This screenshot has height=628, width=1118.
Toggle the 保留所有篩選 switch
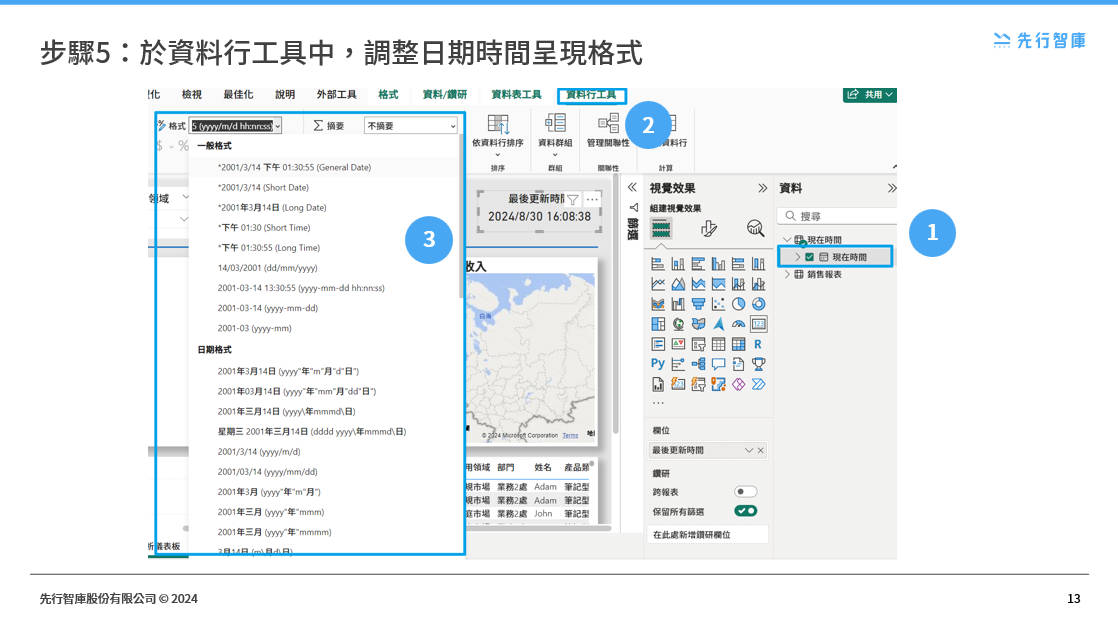[x=745, y=511]
